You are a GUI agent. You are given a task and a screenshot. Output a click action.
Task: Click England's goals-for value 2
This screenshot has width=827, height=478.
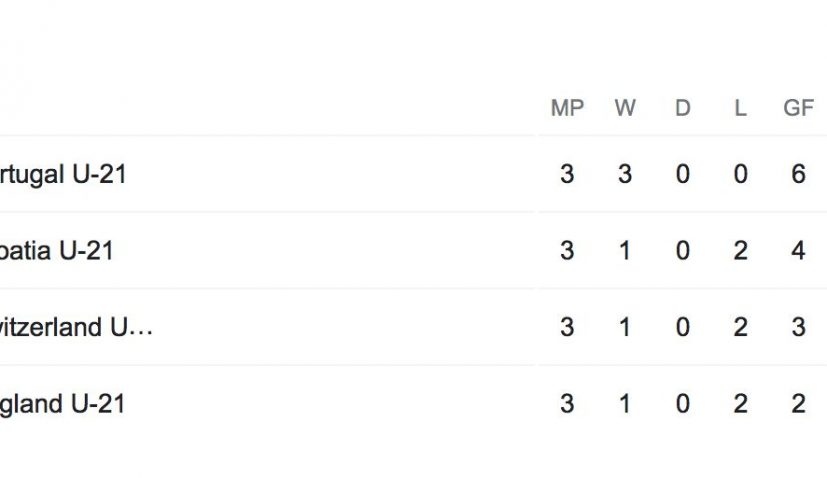coord(798,404)
